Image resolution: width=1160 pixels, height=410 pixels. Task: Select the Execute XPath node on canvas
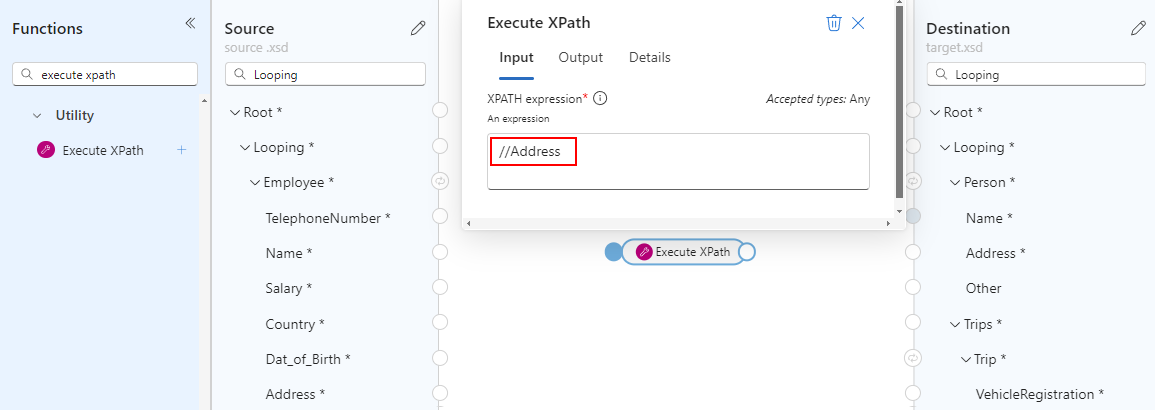click(x=684, y=252)
